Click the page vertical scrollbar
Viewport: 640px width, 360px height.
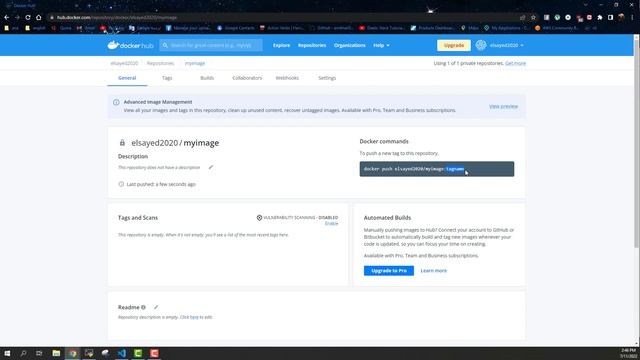coord(636,143)
